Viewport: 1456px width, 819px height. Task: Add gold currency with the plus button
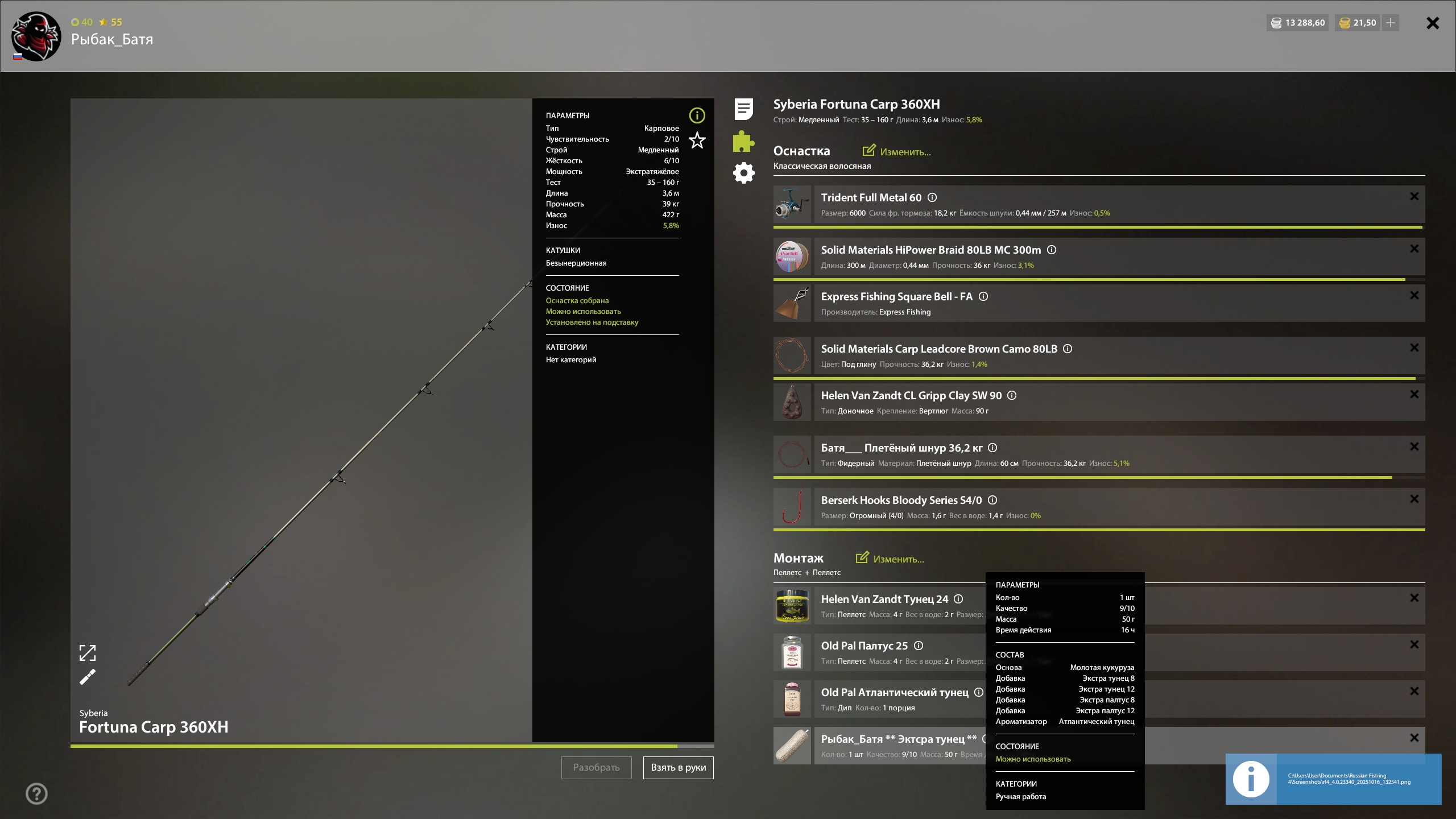pyautogui.click(x=1391, y=23)
